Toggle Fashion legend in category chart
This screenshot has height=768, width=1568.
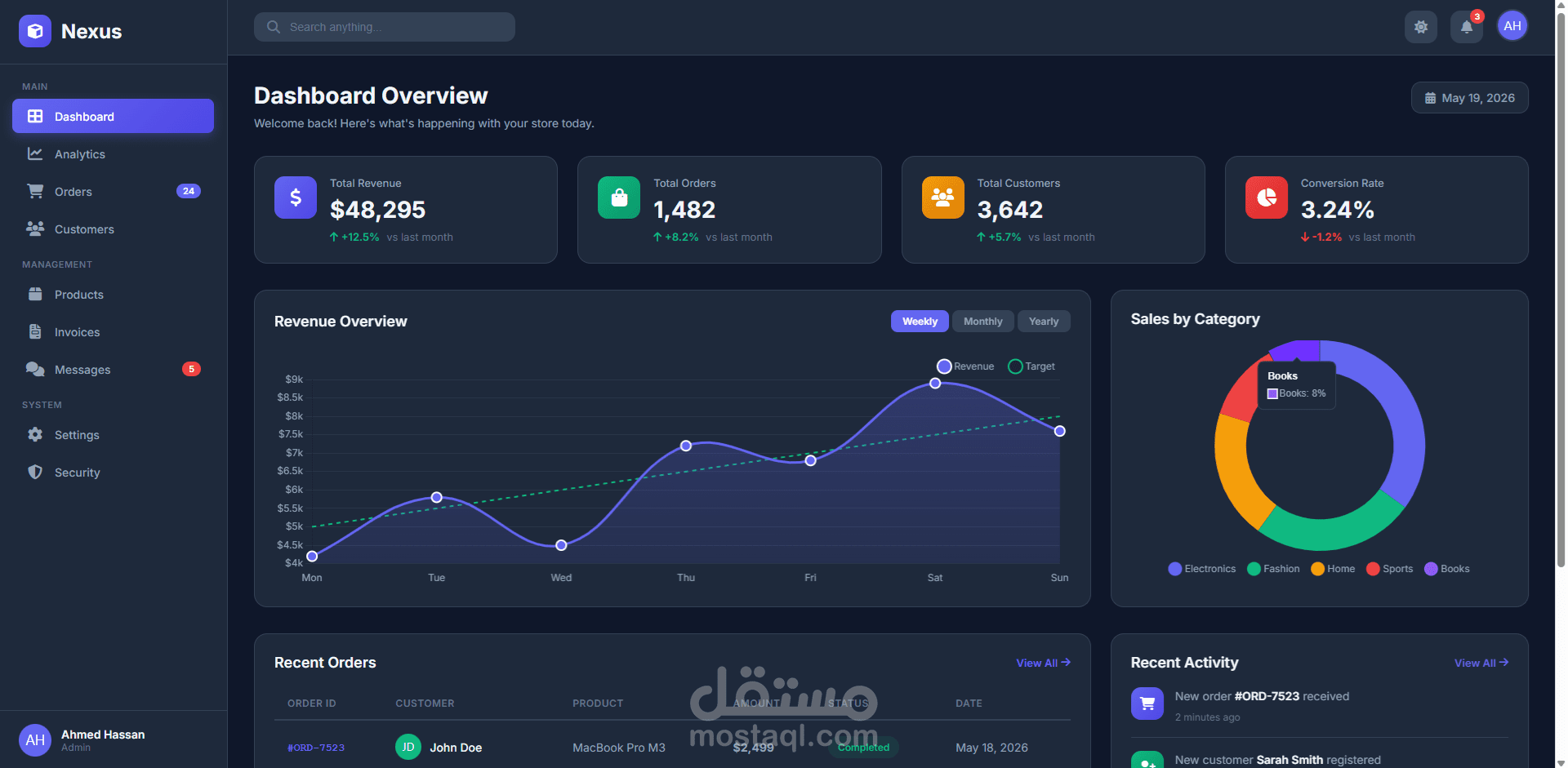click(1273, 569)
